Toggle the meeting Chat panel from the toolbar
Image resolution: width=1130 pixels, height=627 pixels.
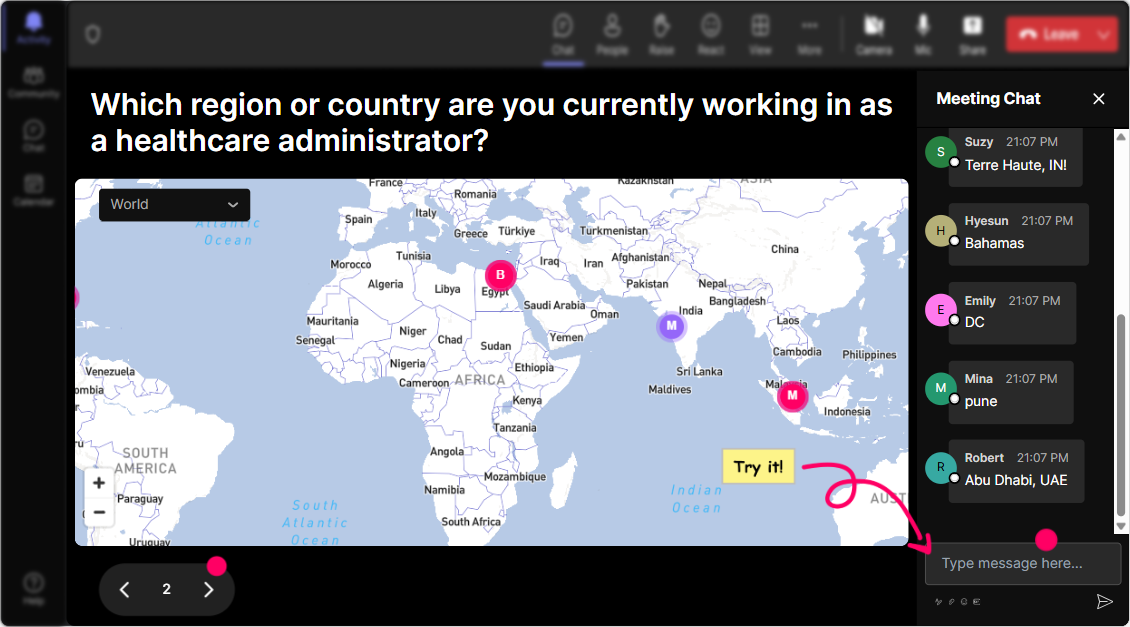tap(563, 34)
